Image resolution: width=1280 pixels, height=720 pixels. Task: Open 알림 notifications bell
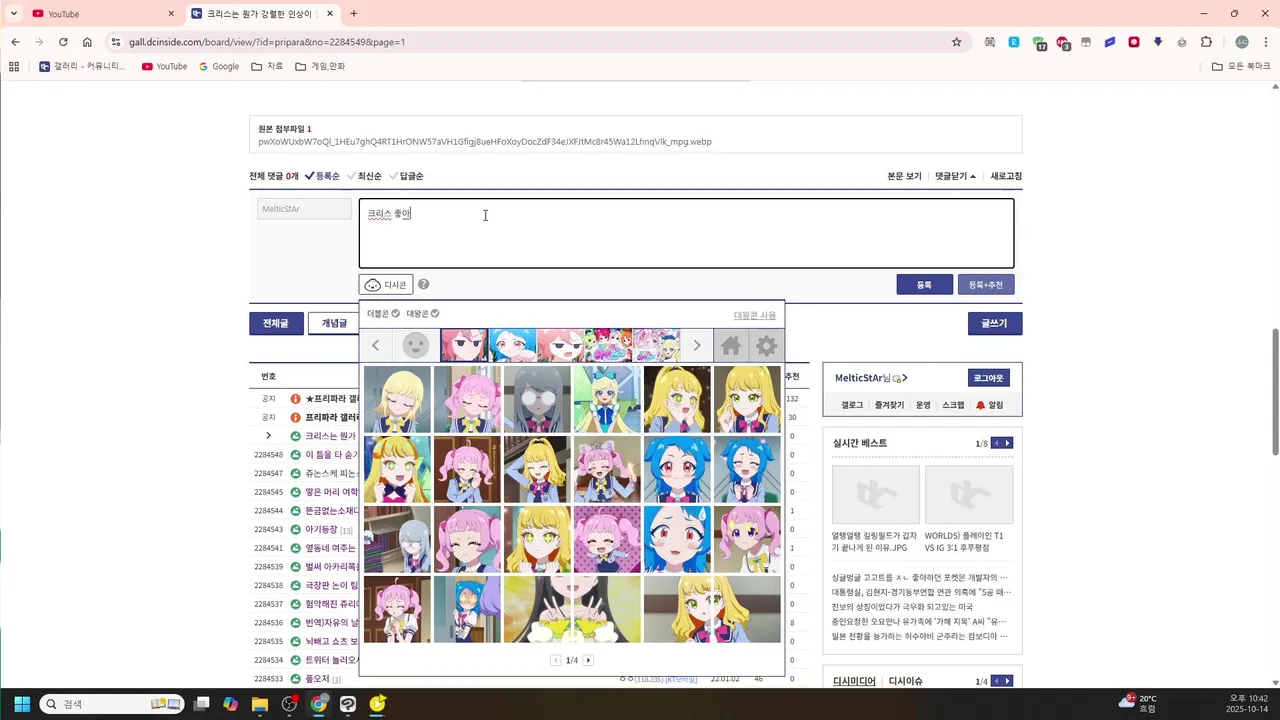click(x=990, y=405)
